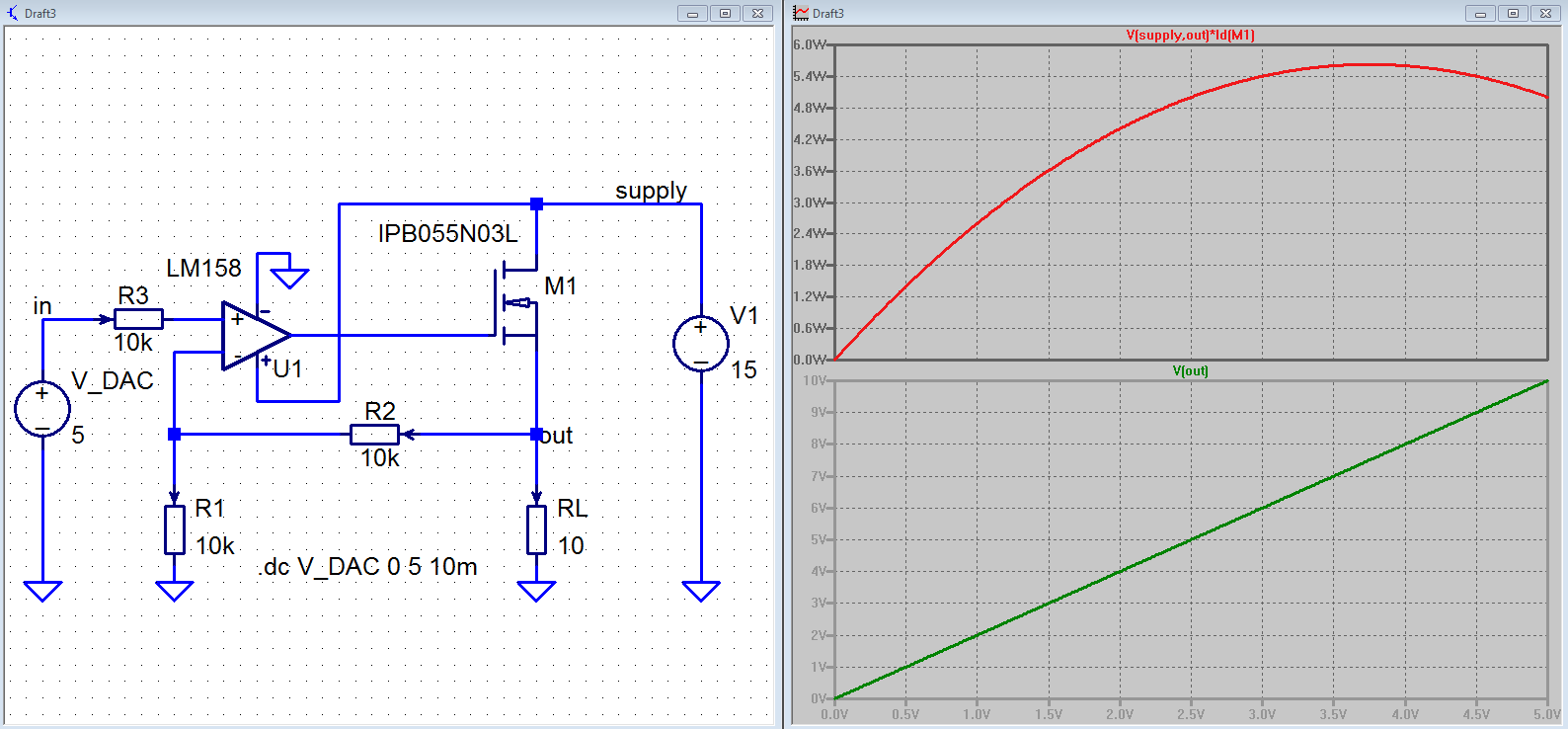Image resolution: width=1568 pixels, height=729 pixels.
Task: Click the V(supply,out)*Id(M1) trace label
Action: (1190, 36)
